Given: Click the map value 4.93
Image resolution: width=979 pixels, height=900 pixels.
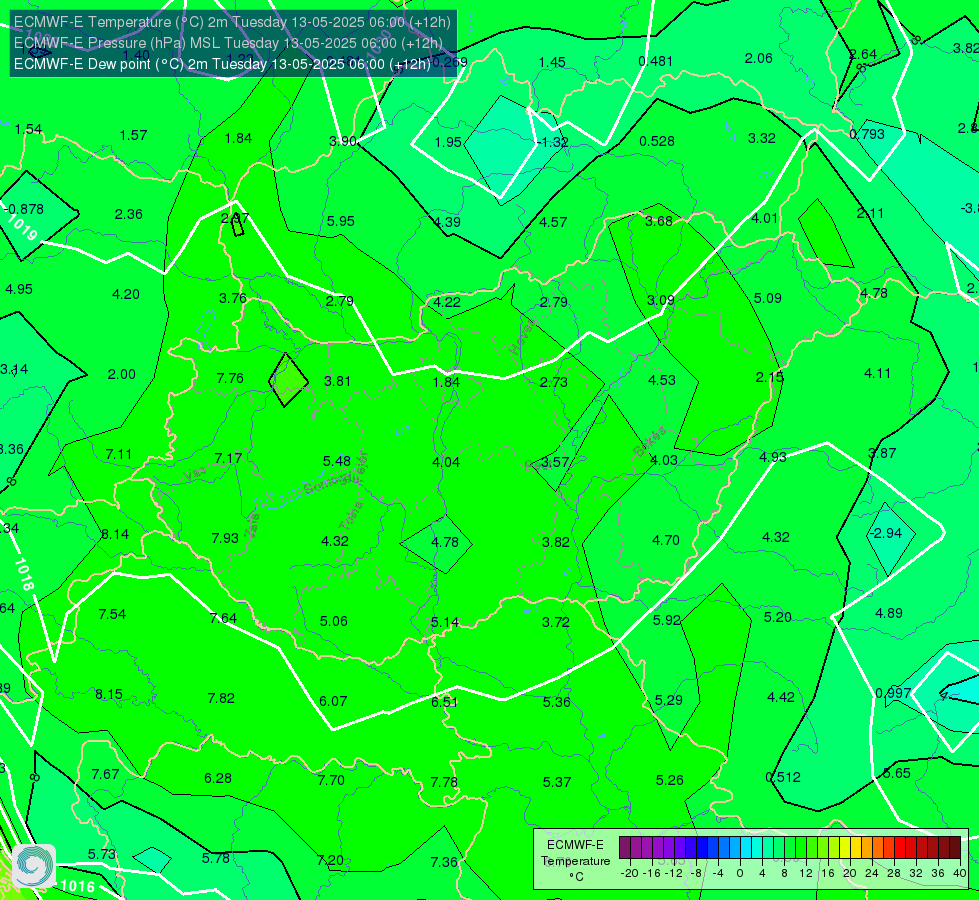Looking at the screenshot, I should pyautogui.click(x=772, y=457).
